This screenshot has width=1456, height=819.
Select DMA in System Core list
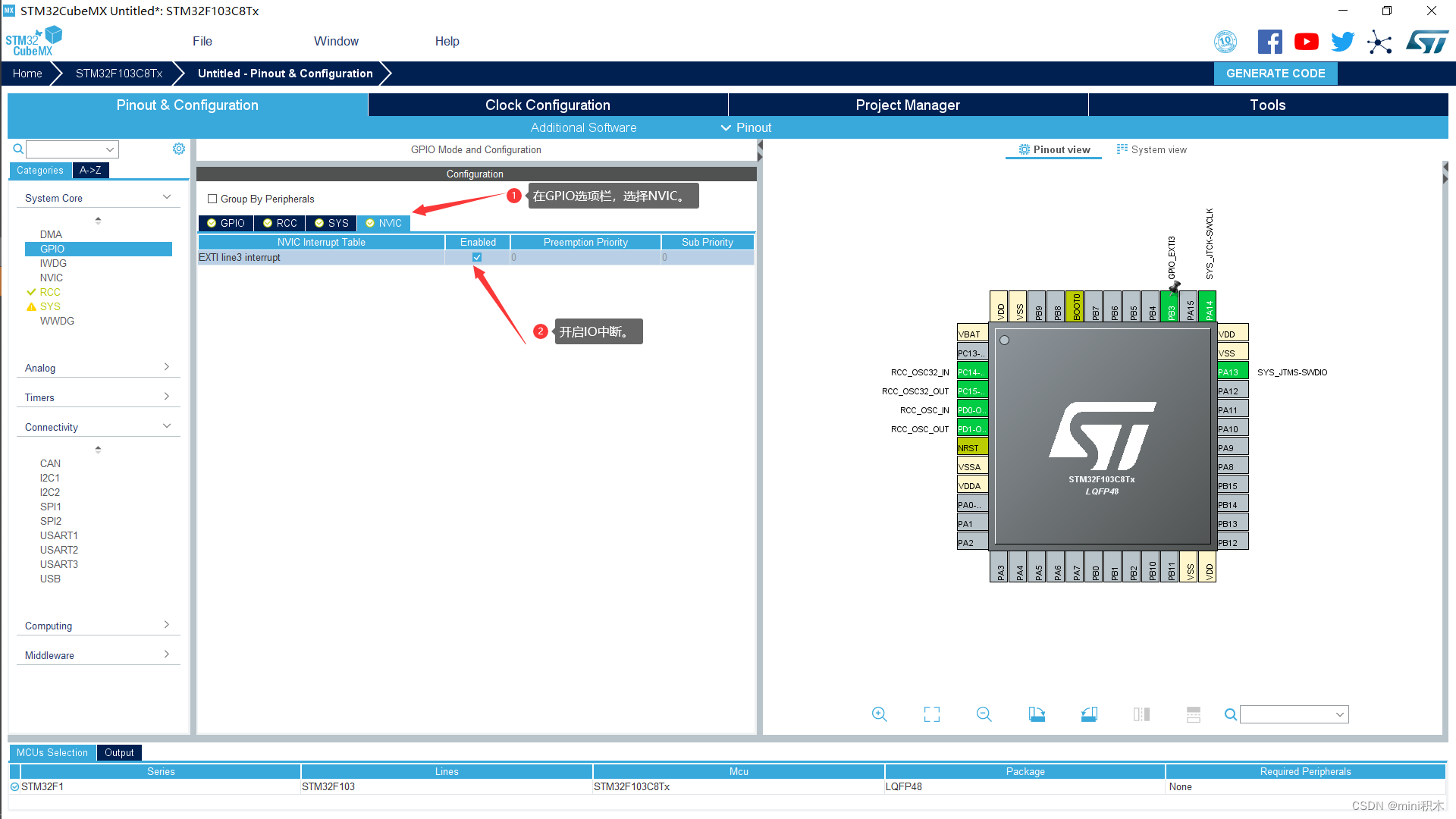[x=51, y=234]
